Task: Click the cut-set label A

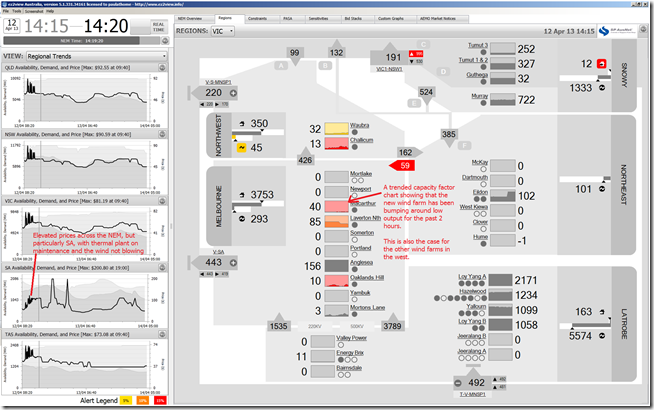Action: pos(281,65)
